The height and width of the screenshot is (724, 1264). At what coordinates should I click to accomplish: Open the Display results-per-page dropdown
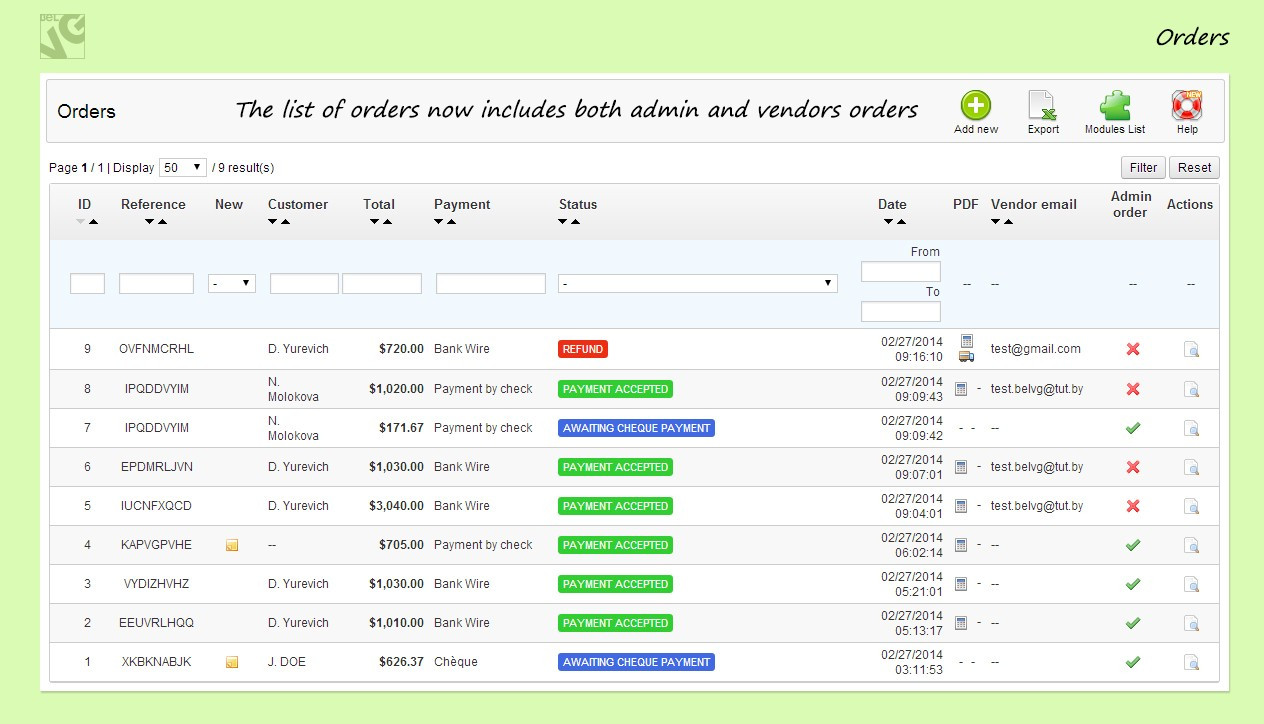[x=183, y=168]
